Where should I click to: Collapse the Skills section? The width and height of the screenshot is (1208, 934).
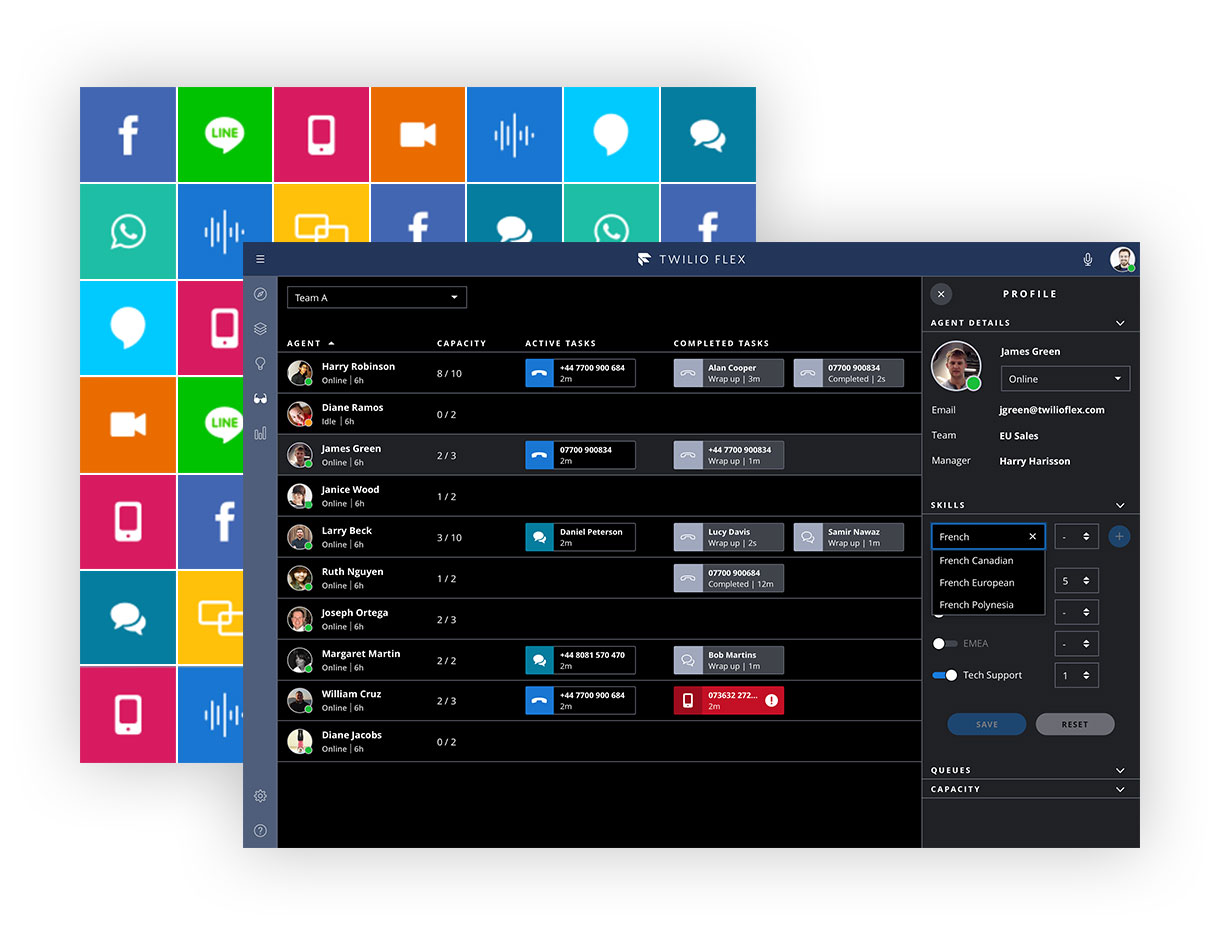pos(1120,506)
